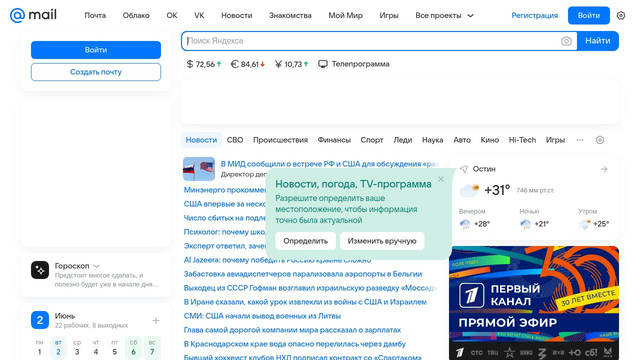
Task: Open OK in top navigation
Action: pyautogui.click(x=172, y=16)
